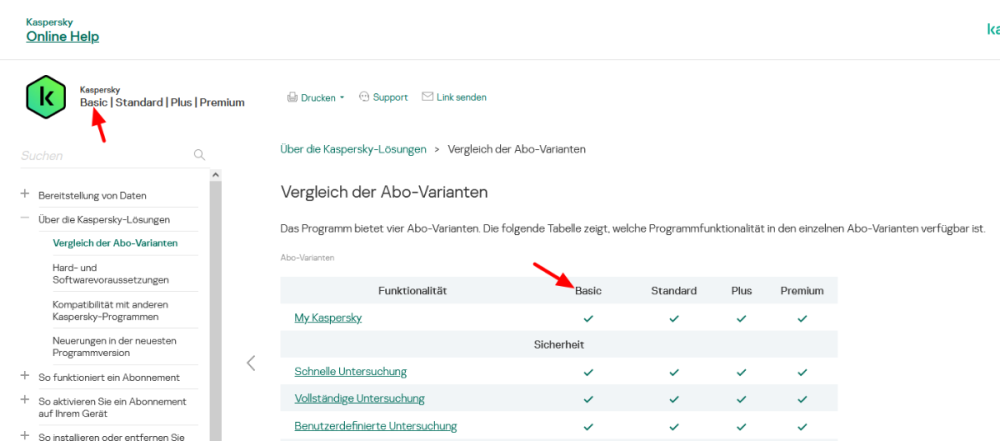Viewport: 1000px width, 441px height.
Task: Open Bereitstellung von Daten tree item
Action: [x=92, y=195]
